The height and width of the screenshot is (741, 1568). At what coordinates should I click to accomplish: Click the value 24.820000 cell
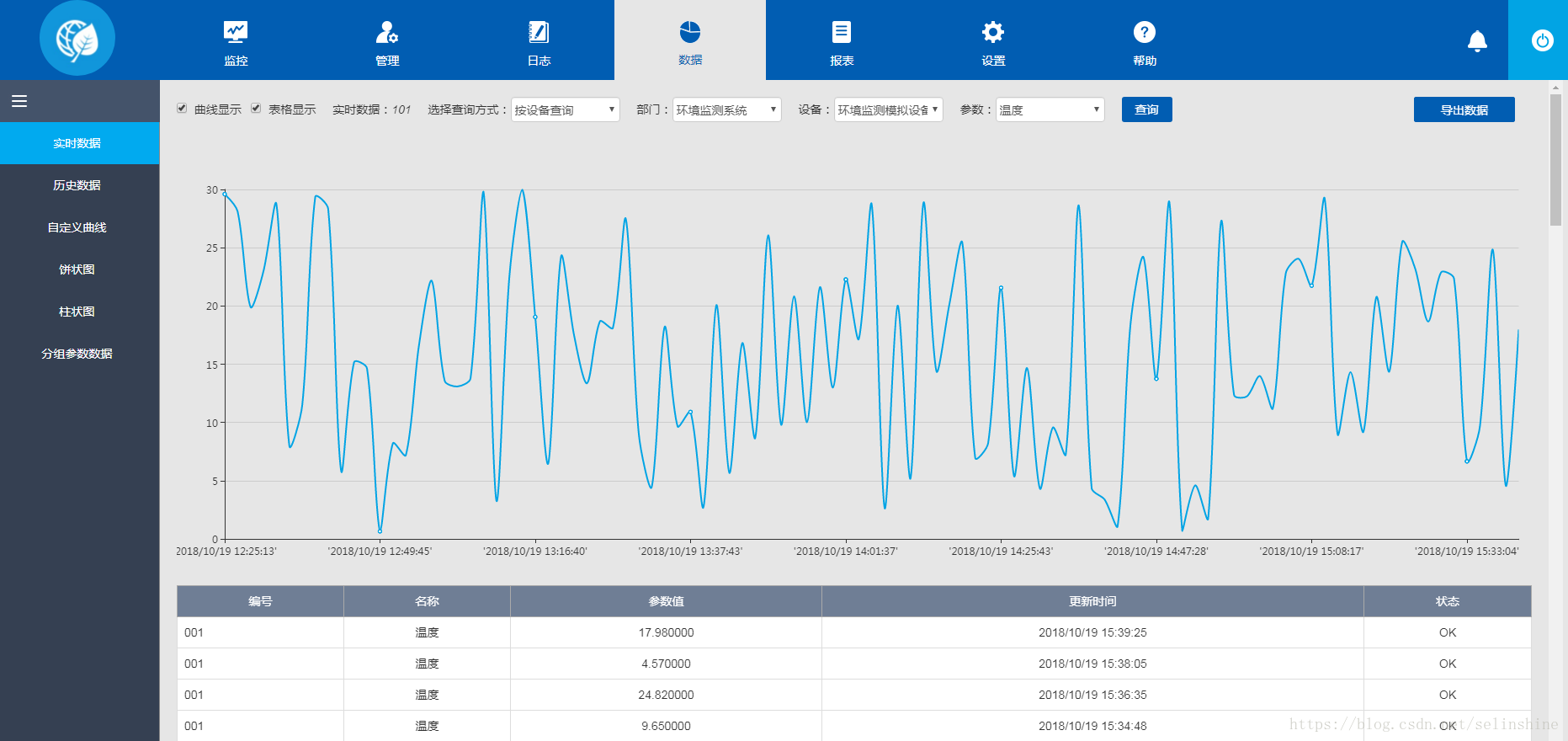[666, 695]
